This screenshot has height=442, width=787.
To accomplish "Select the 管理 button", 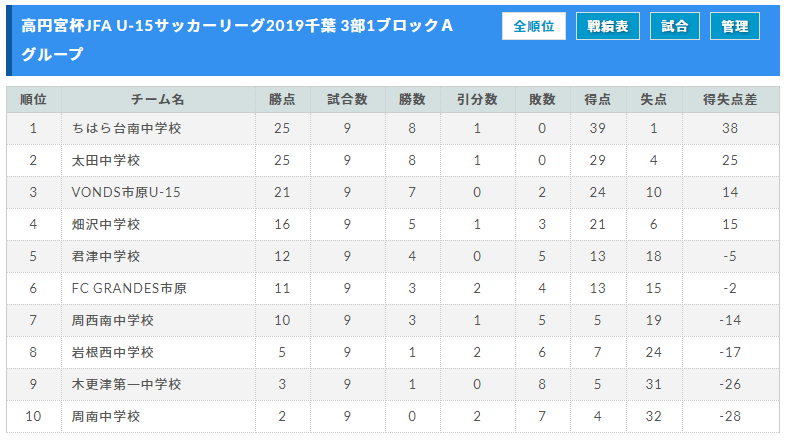I will [734, 26].
